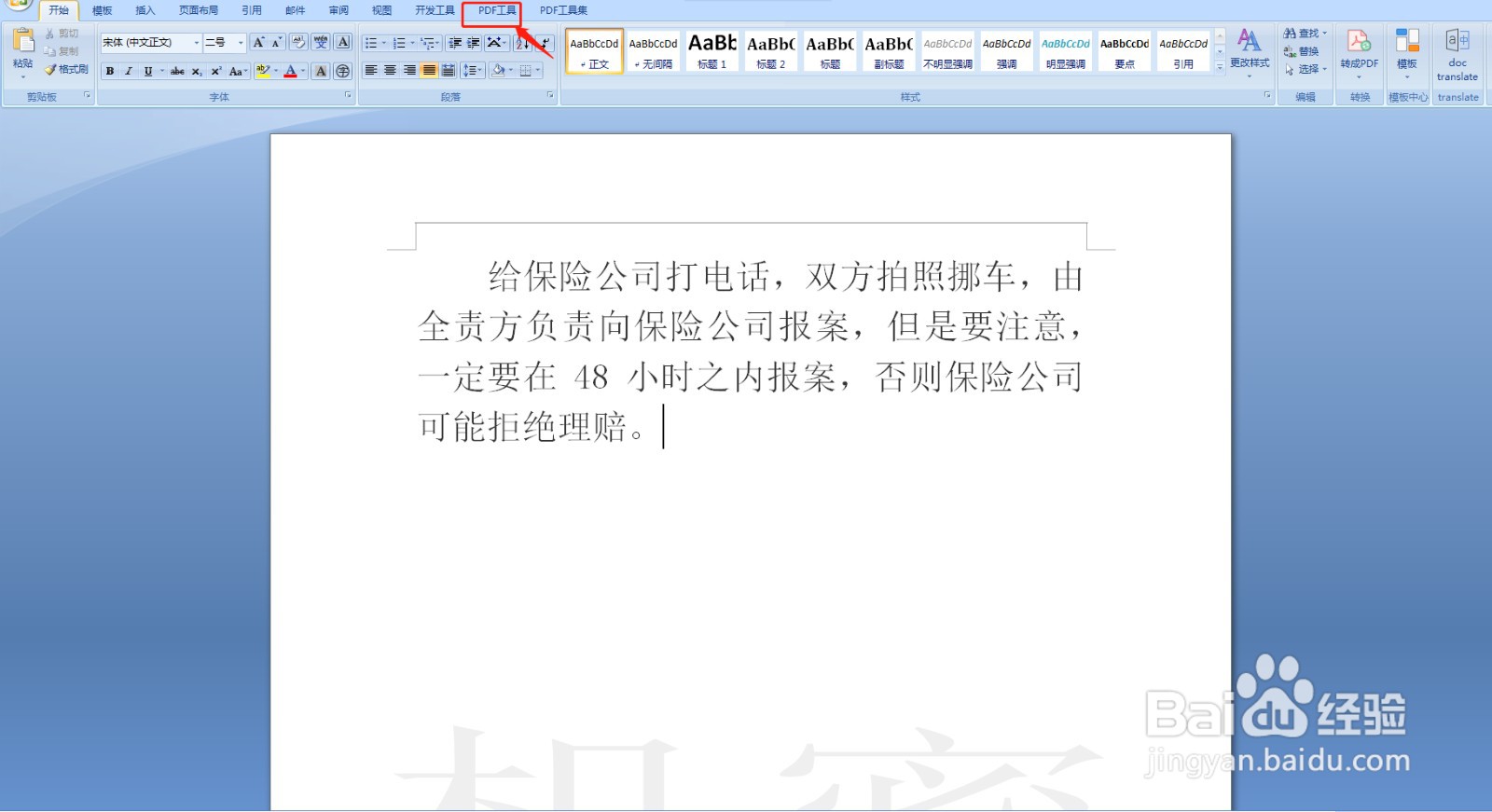Screen dimensions: 1492x812
Task: Switch to the 引用 tab
Action: coord(251,10)
